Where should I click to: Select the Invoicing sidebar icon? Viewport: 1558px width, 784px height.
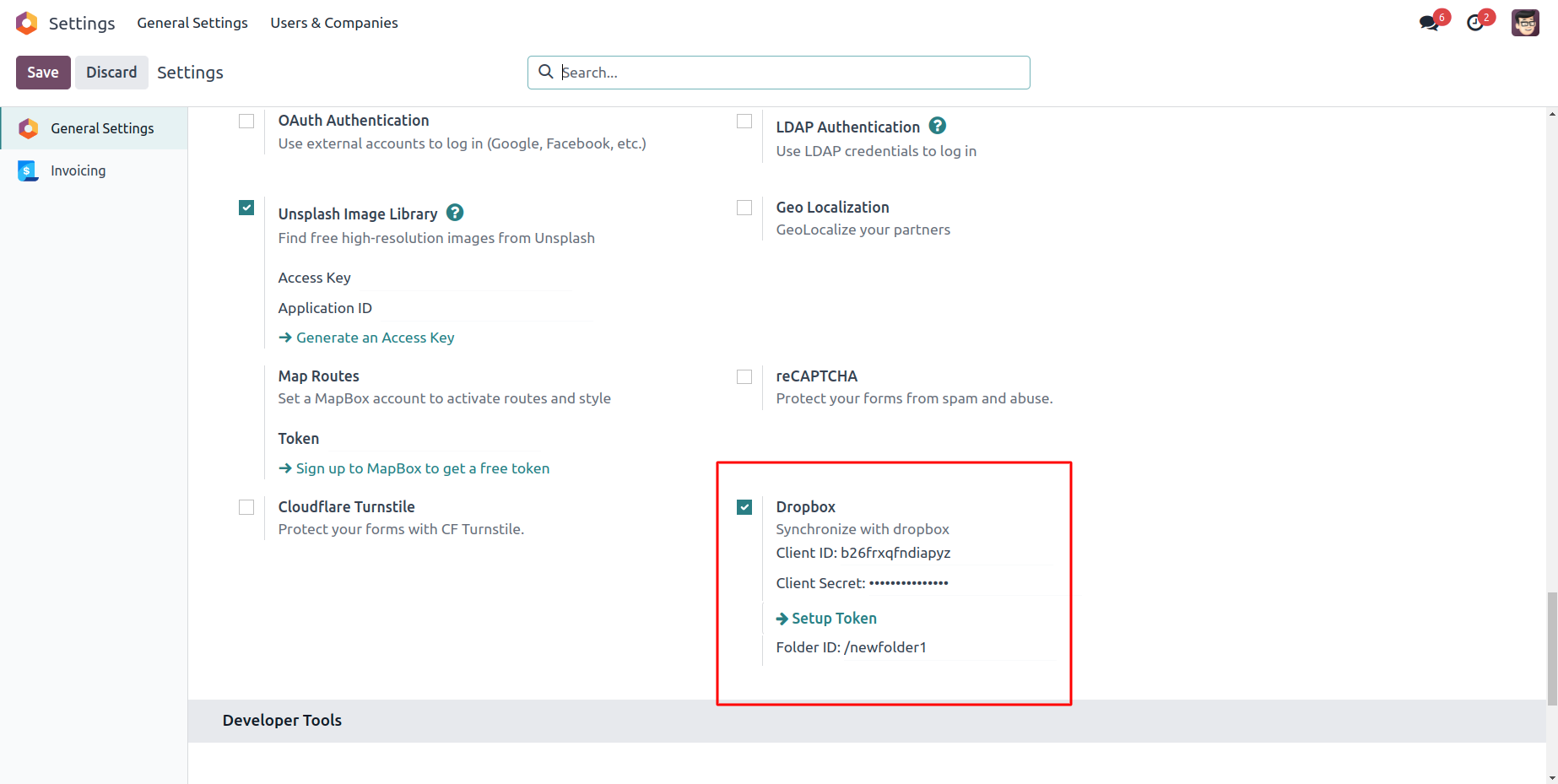(x=28, y=170)
